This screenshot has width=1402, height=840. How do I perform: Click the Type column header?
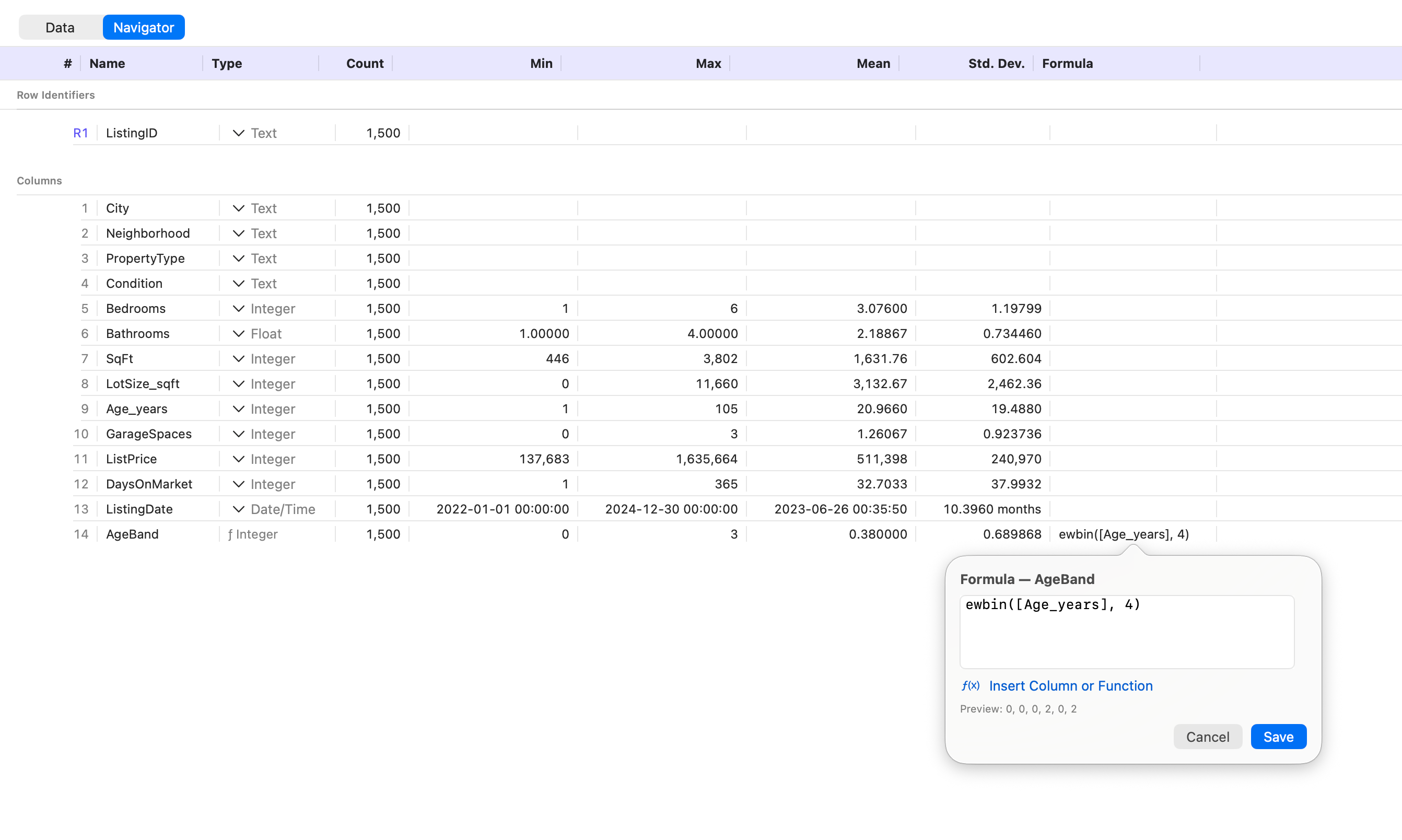click(226, 63)
